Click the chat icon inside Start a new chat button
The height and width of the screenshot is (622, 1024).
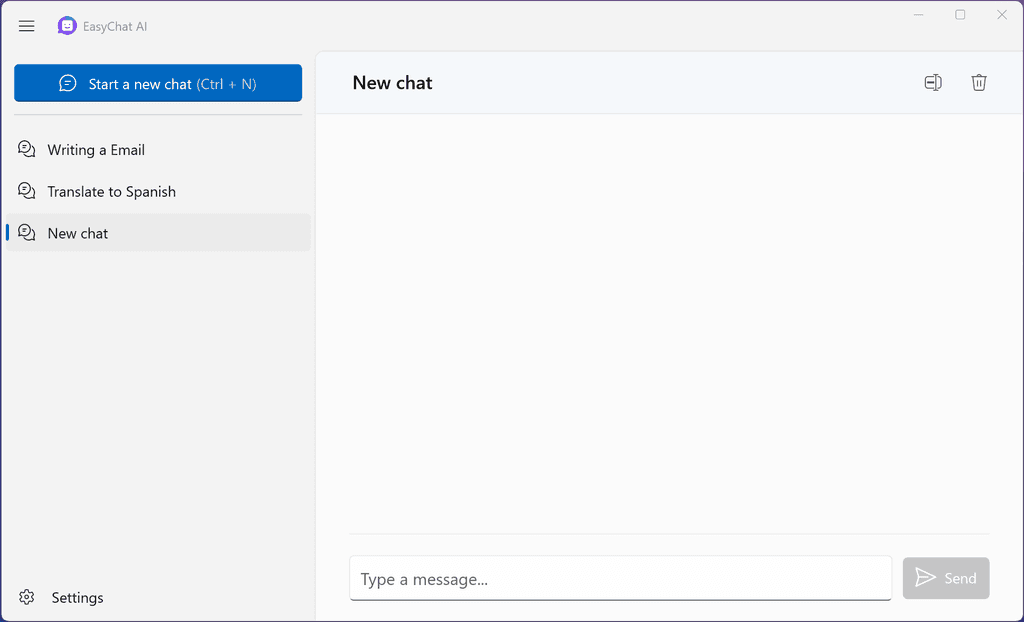point(67,83)
